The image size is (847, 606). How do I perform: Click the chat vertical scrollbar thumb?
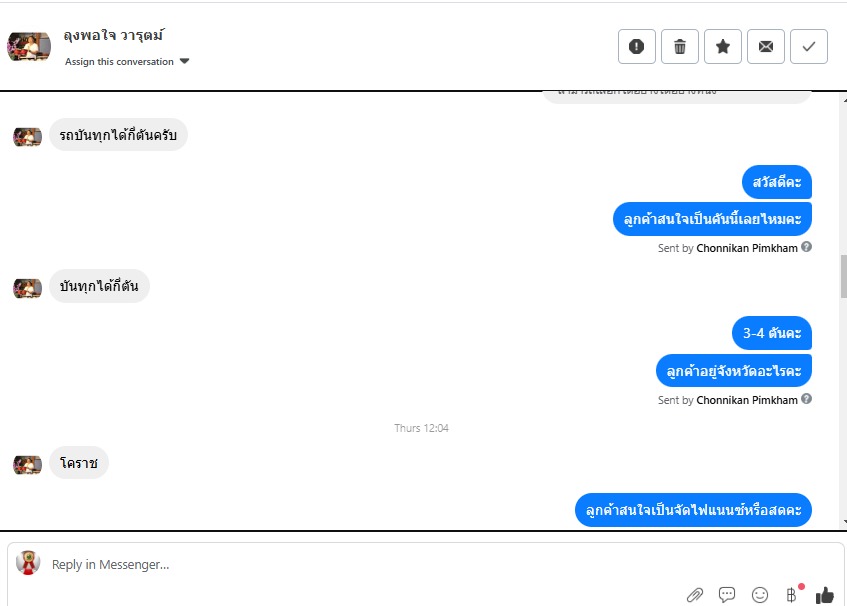coord(843,275)
